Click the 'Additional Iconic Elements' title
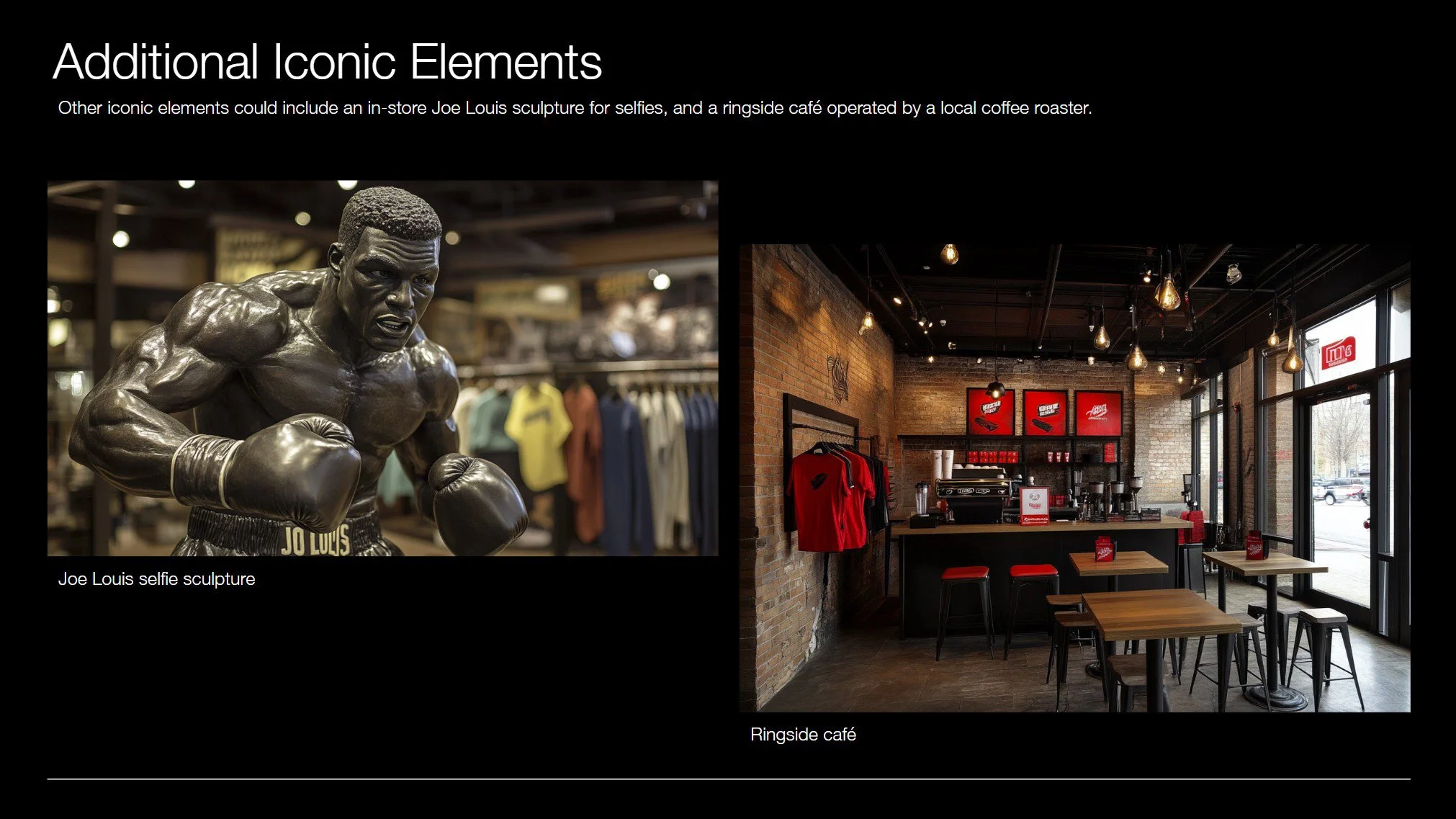 coord(327,62)
